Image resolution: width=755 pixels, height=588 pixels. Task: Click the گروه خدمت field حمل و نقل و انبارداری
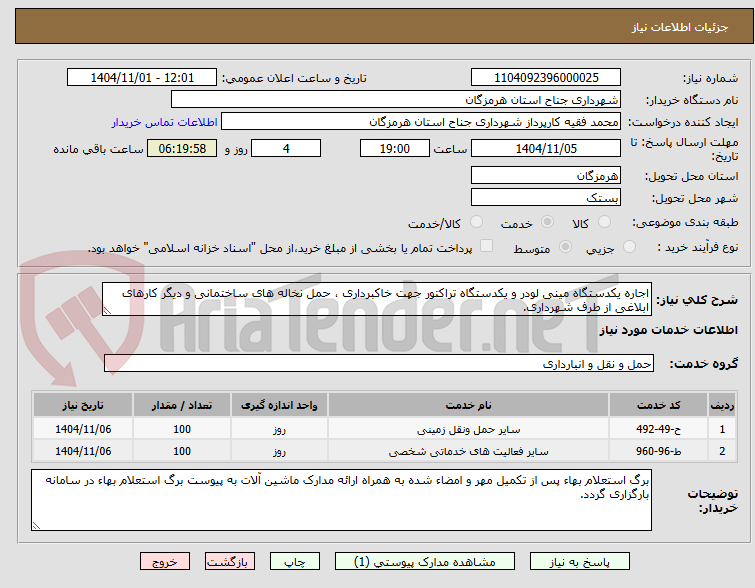point(378,364)
